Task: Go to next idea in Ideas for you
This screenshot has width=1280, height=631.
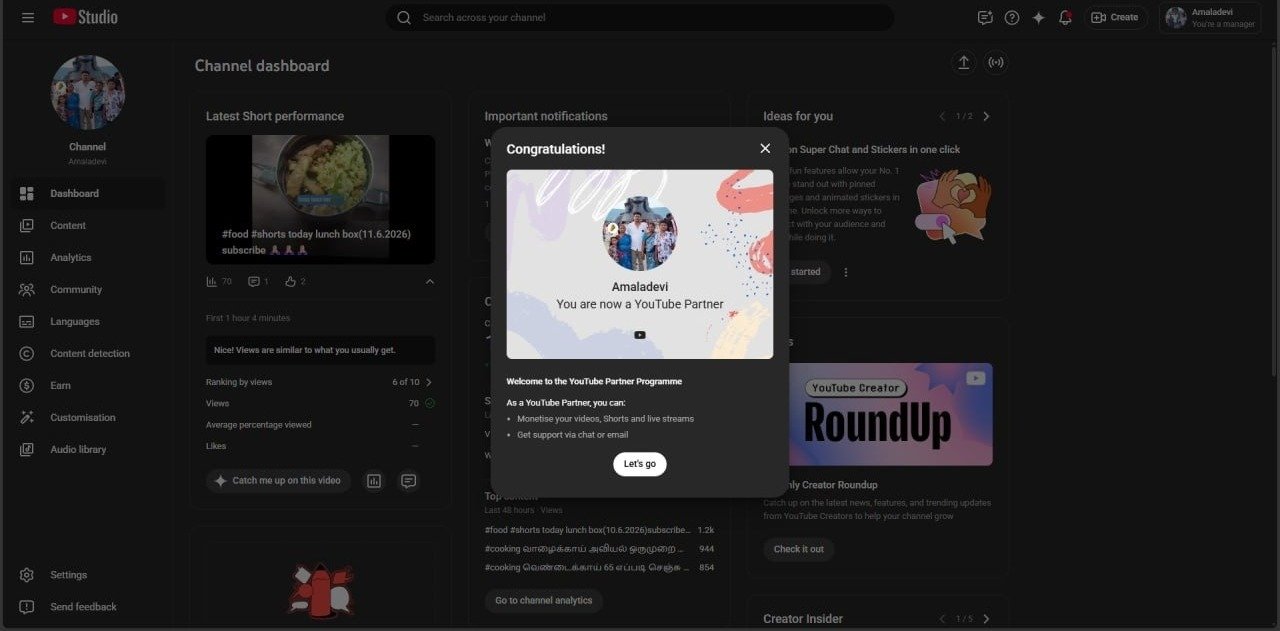Action: point(986,116)
